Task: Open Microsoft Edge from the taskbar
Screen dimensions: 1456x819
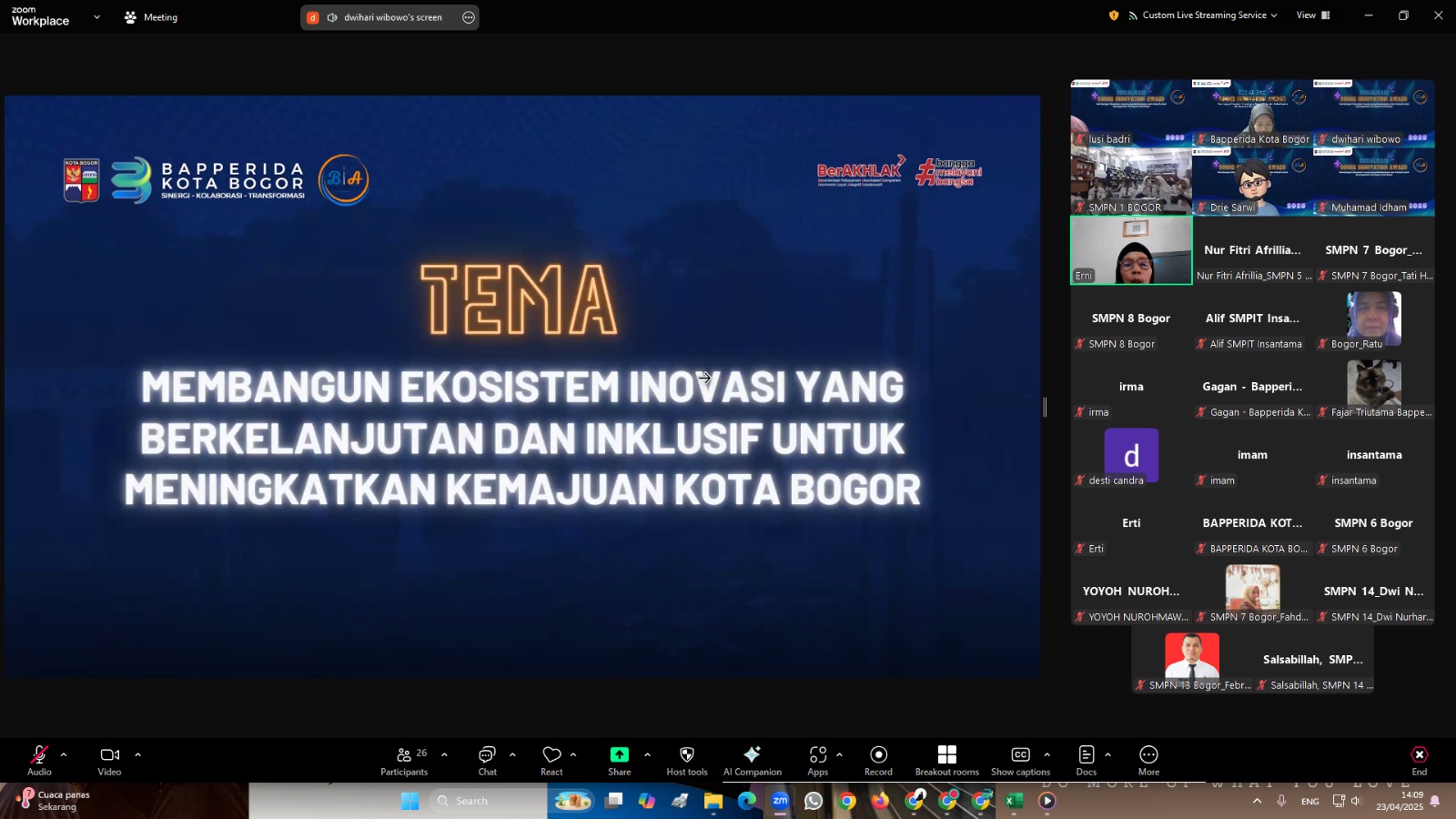Action: (747, 801)
